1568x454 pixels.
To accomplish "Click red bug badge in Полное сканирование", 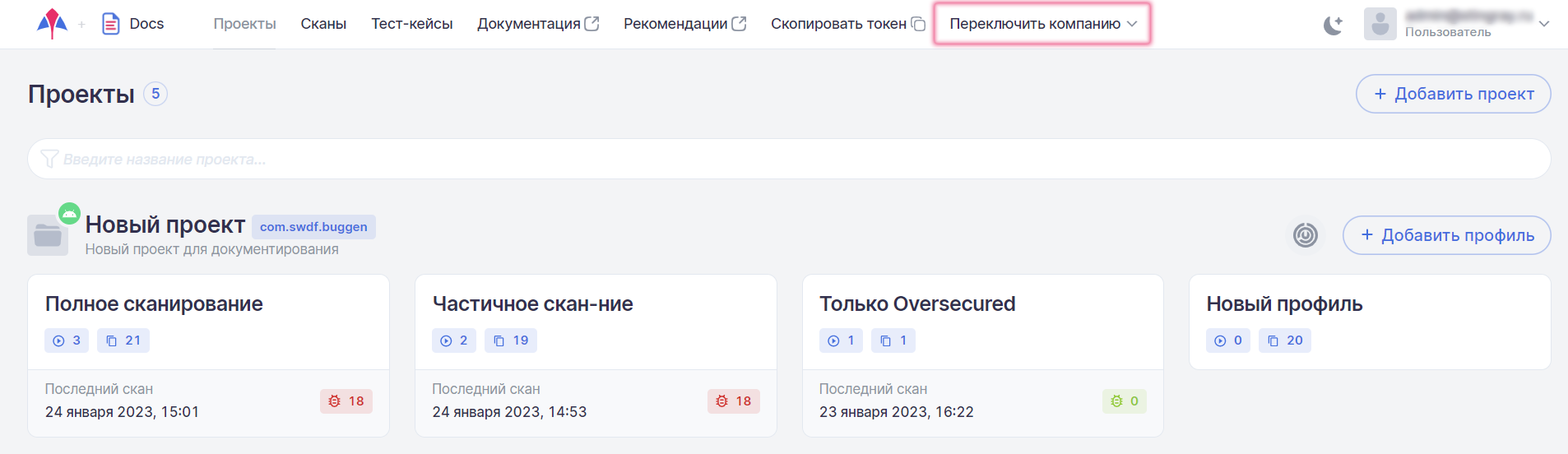I will coord(346,401).
